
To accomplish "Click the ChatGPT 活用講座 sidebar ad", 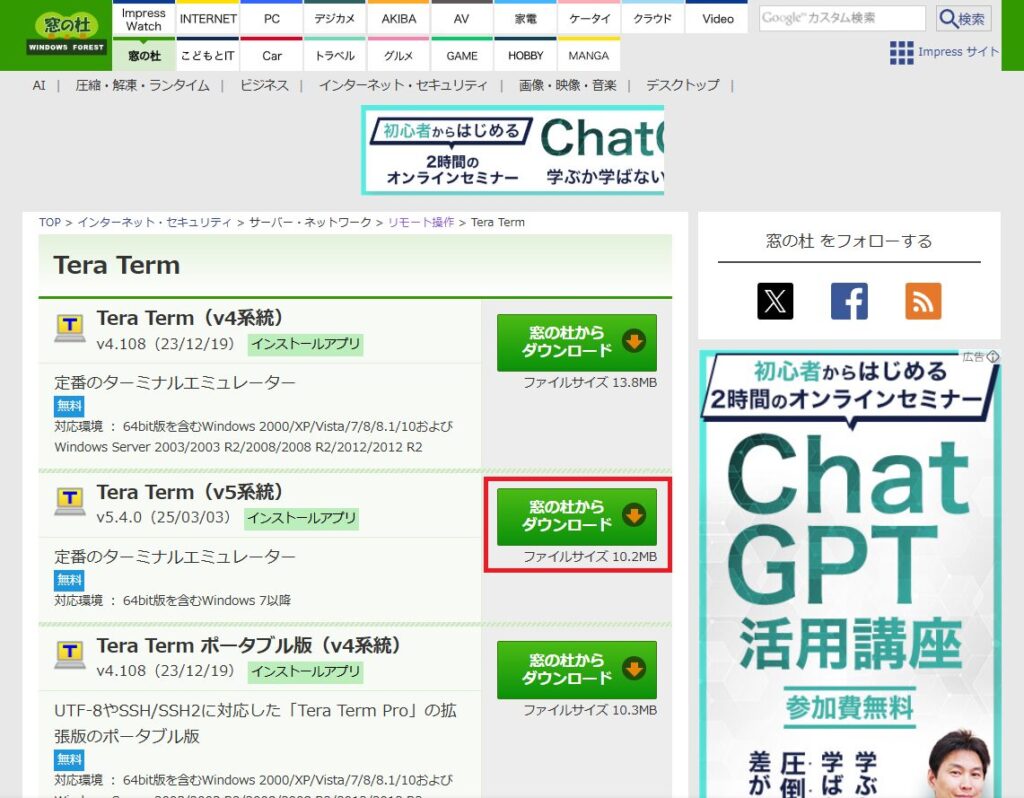I will pos(850,573).
